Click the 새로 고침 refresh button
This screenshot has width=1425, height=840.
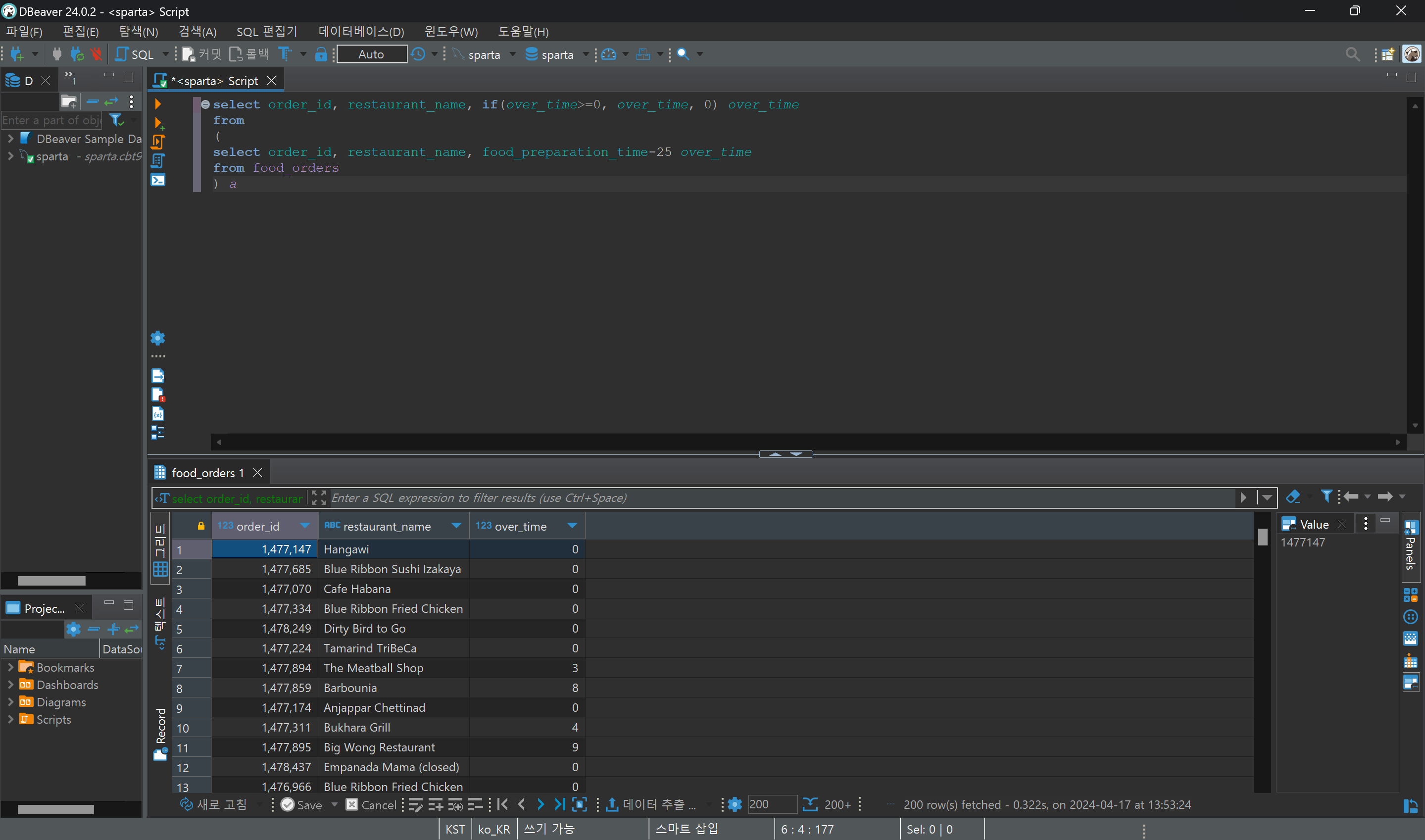click(213, 804)
